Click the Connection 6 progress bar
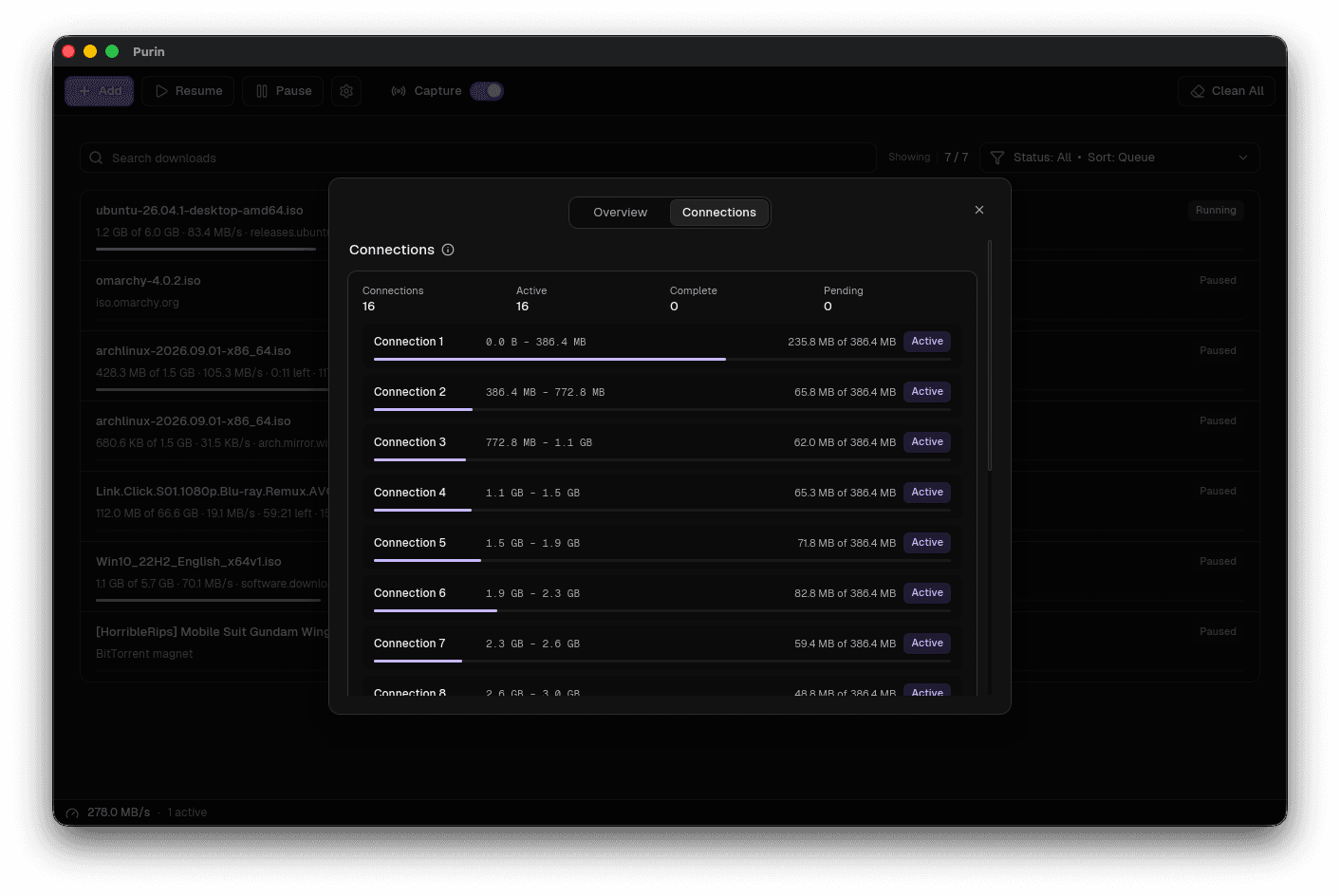Image resolution: width=1340 pixels, height=896 pixels. coord(662,610)
